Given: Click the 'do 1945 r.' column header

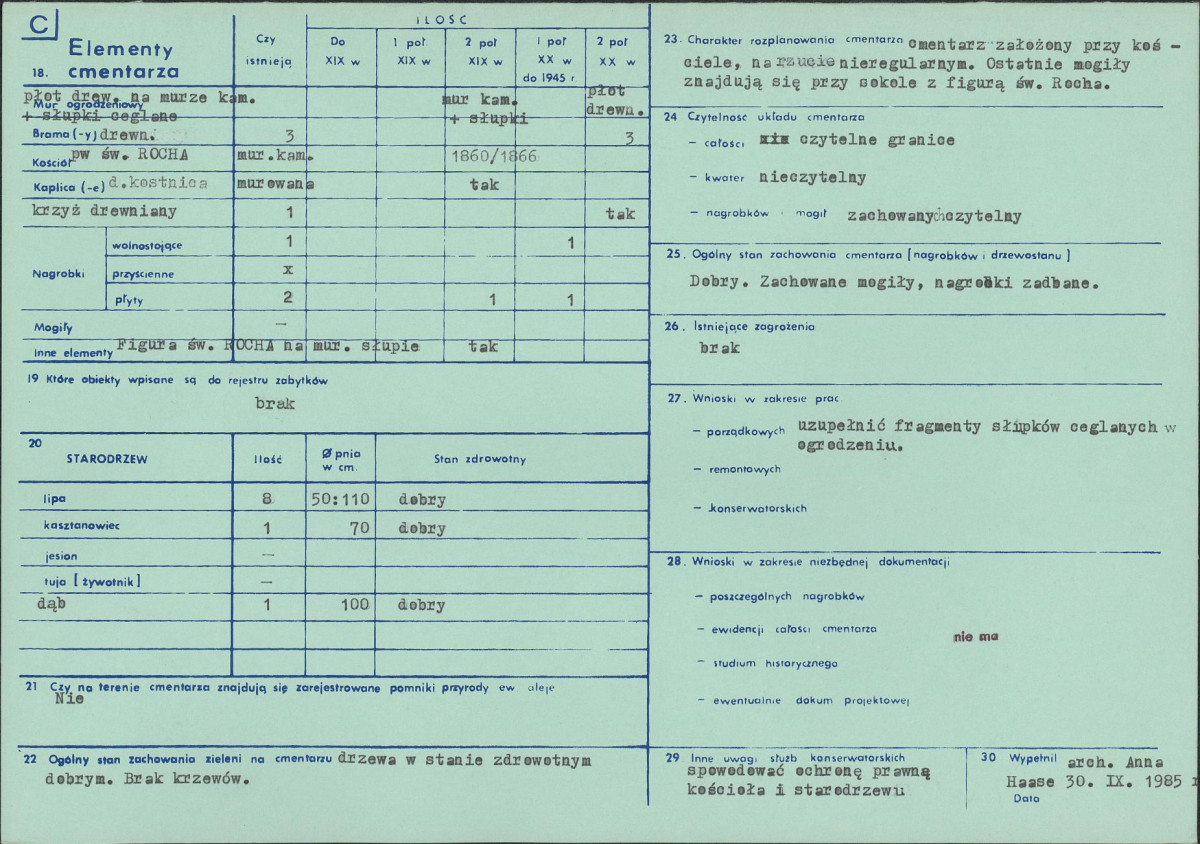Looking at the screenshot, I should point(549,79).
